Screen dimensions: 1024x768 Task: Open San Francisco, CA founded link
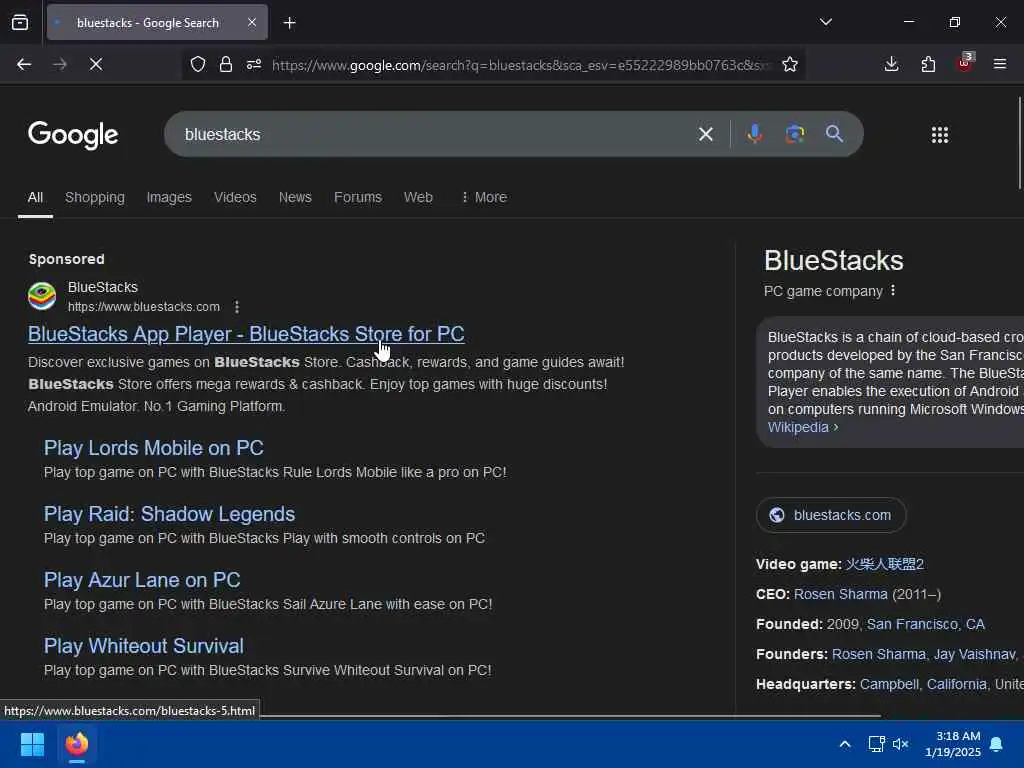click(x=925, y=624)
